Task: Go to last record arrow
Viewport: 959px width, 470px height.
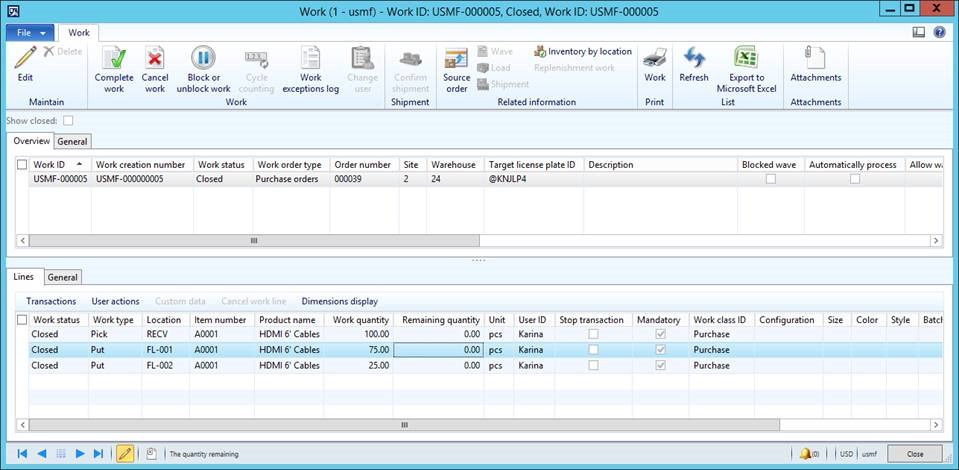Action: (x=98, y=453)
